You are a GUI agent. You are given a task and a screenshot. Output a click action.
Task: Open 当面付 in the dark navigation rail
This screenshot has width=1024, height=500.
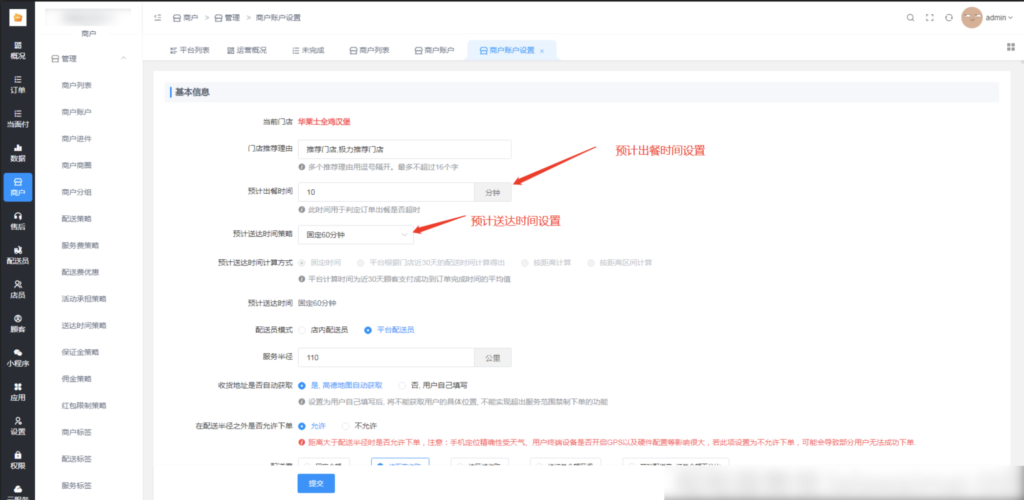(x=18, y=118)
